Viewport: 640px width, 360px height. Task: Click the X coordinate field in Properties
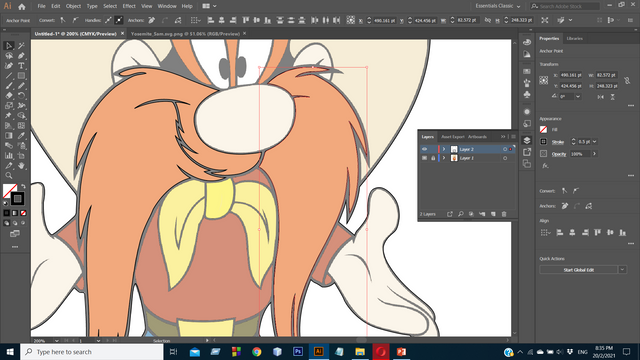(x=571, y=75)
